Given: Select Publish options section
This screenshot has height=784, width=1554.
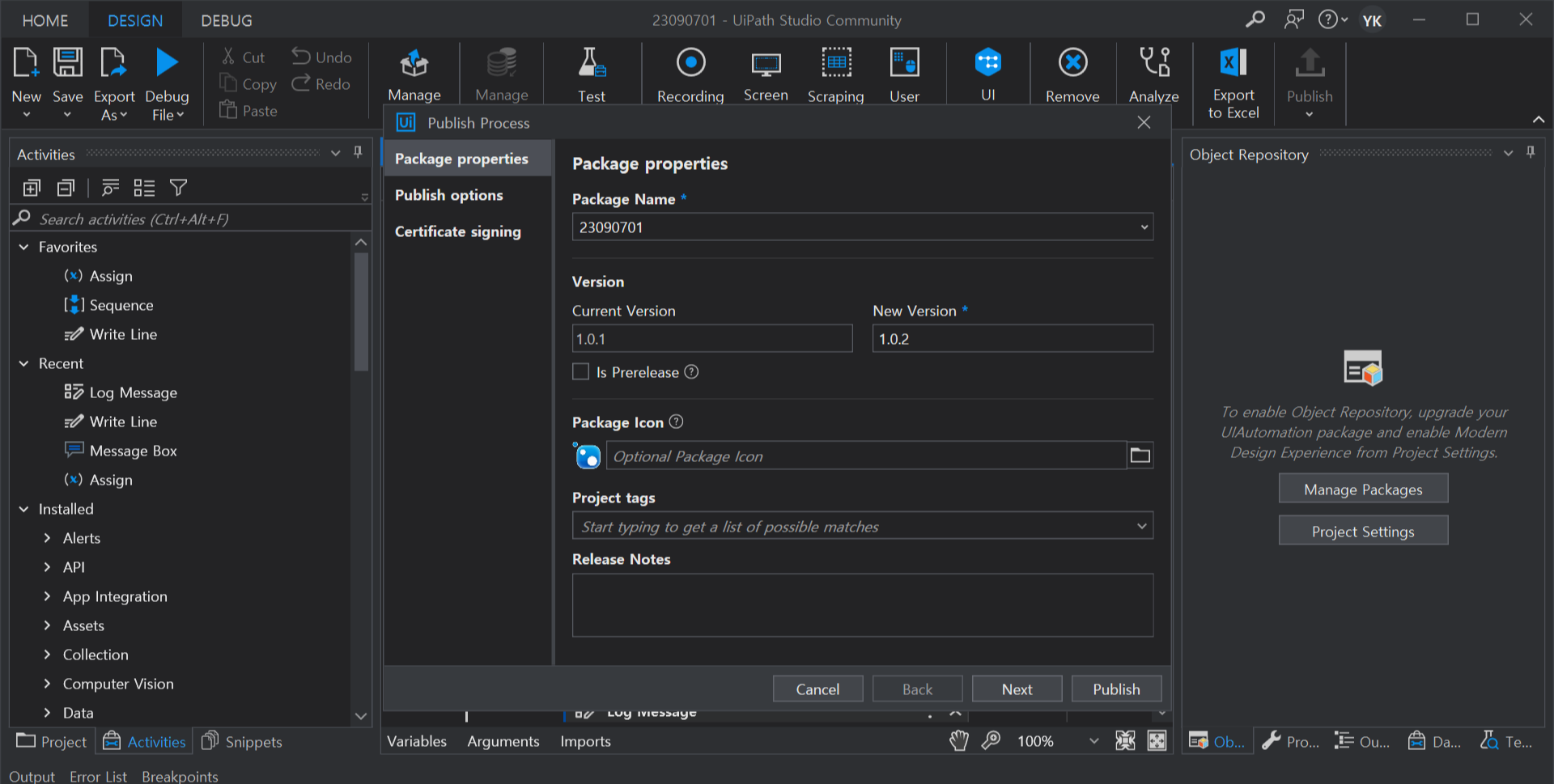Looking at the screenshot, I should [x=449, y=195].
